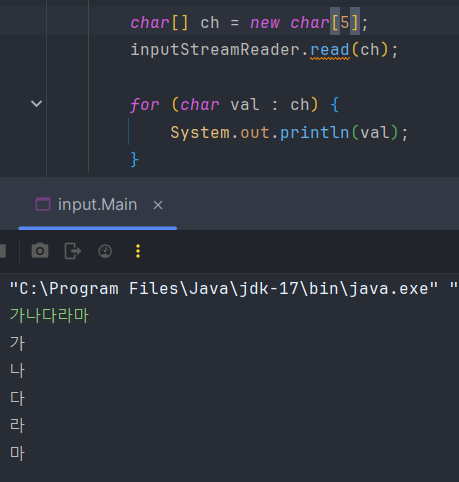Click the for keyword
Image resolution: width=459 pixels, height=482 pixels.
click(x=145, y=105)
